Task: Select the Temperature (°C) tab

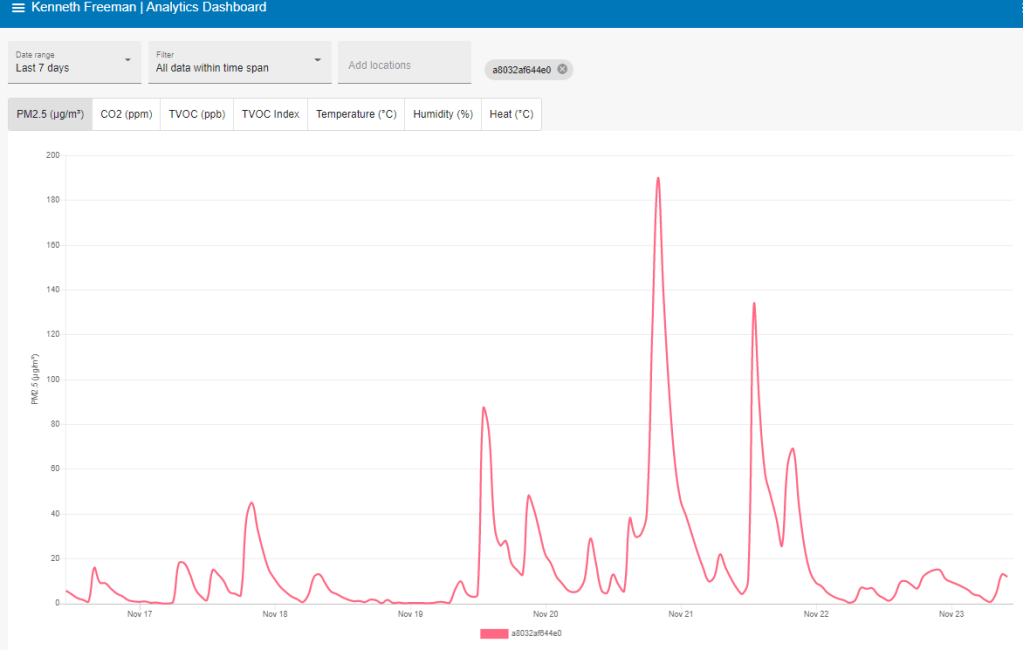Action: click(356, 114)
